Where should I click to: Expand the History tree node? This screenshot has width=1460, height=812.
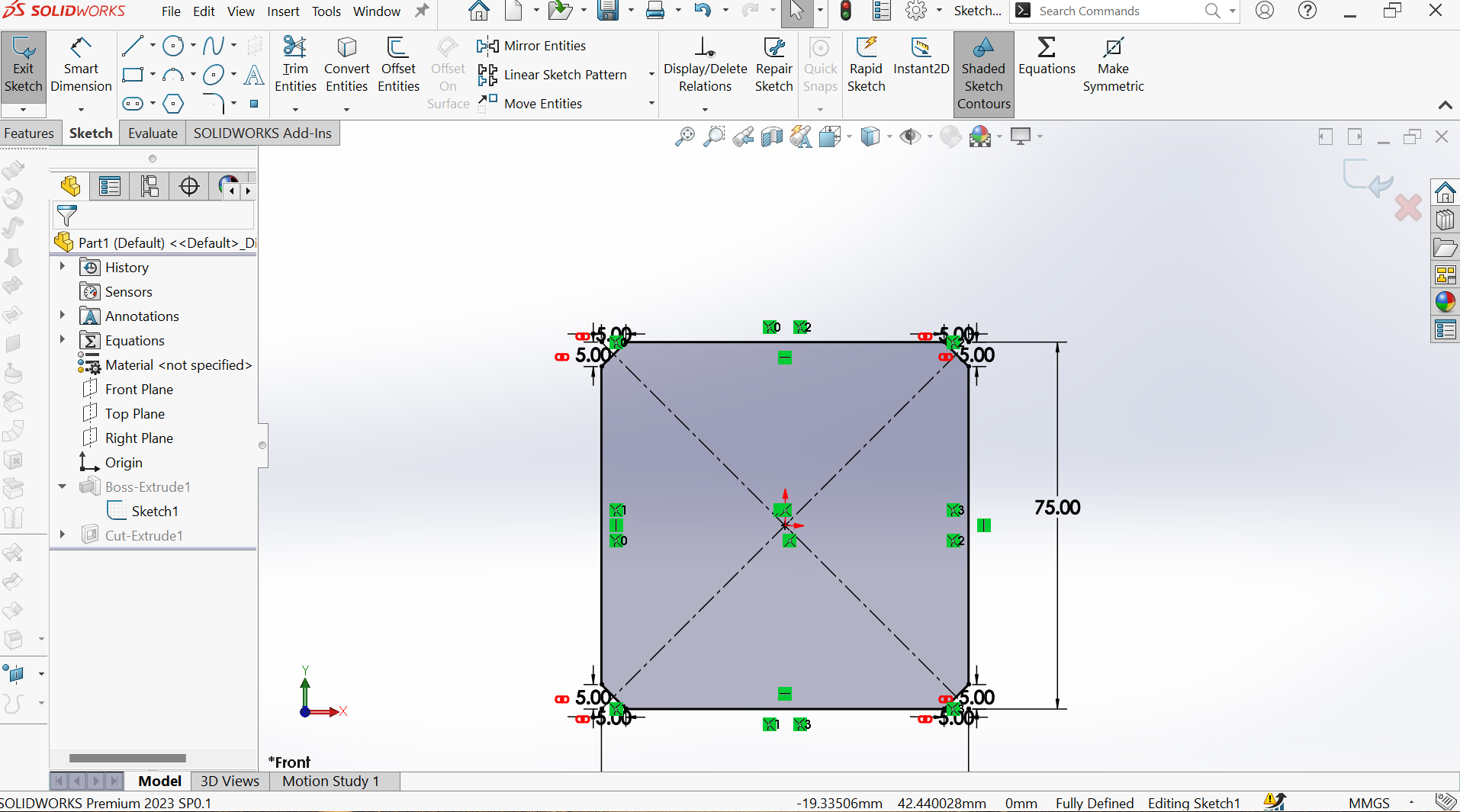[x=63, y=266]
